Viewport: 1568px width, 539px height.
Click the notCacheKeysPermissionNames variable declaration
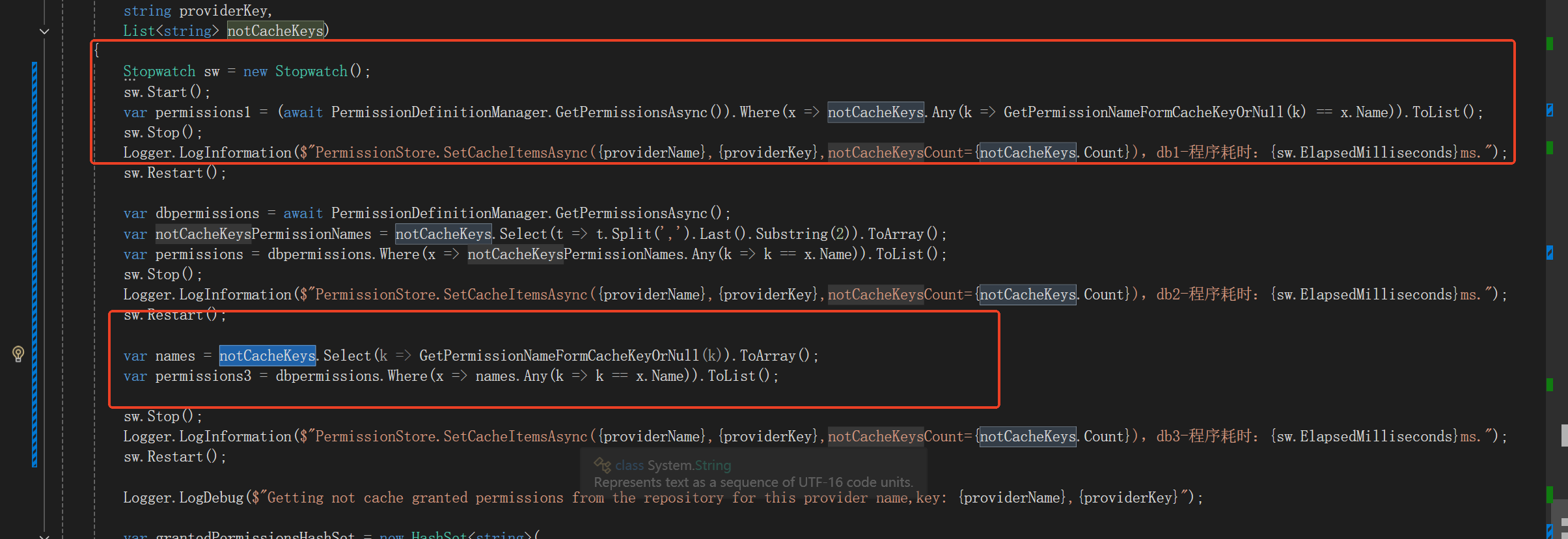click(x=263, y=234)
